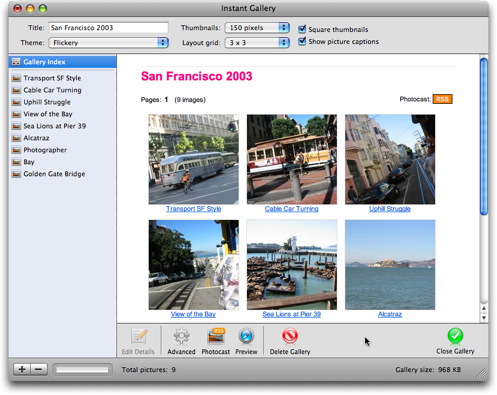Image resolution: width=497 pixels, height=395 pixels.
Task: Click the blue vertical scrollbar thumb
Action: click(484, 136)
